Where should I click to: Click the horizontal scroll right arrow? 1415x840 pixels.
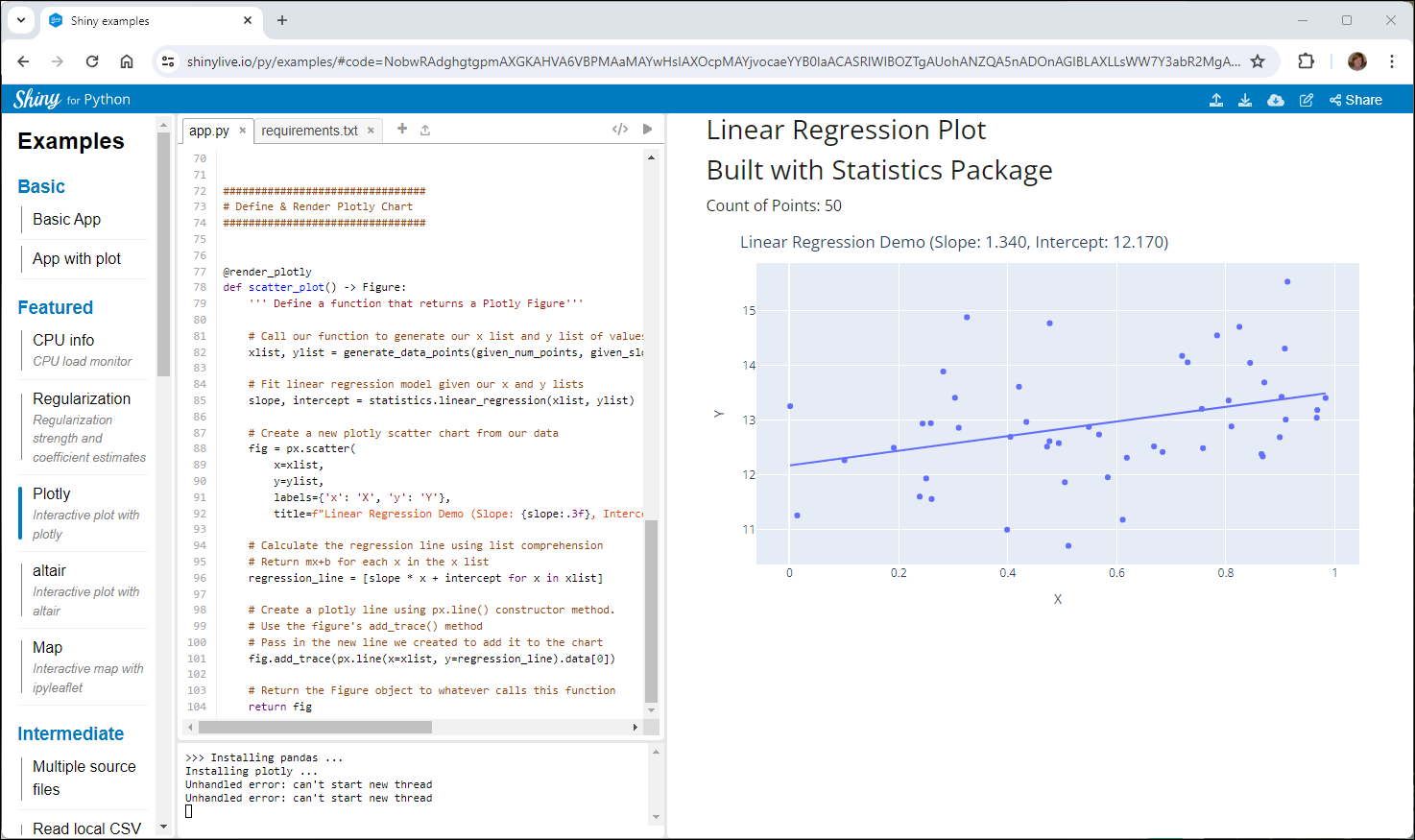coord(635,728)
